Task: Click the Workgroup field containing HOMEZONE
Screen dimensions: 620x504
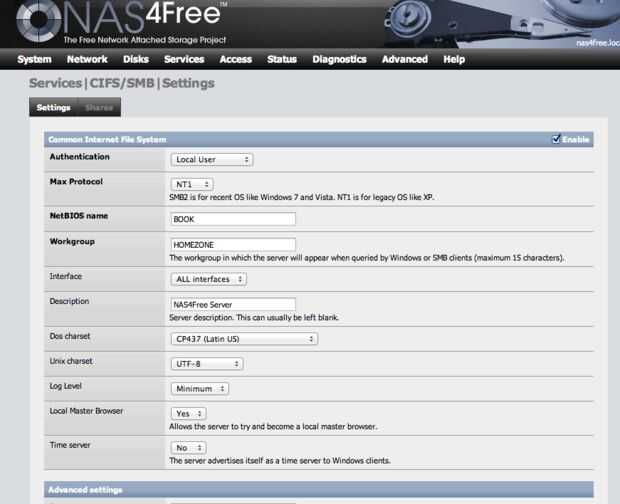Action: (x=233, y=245)
